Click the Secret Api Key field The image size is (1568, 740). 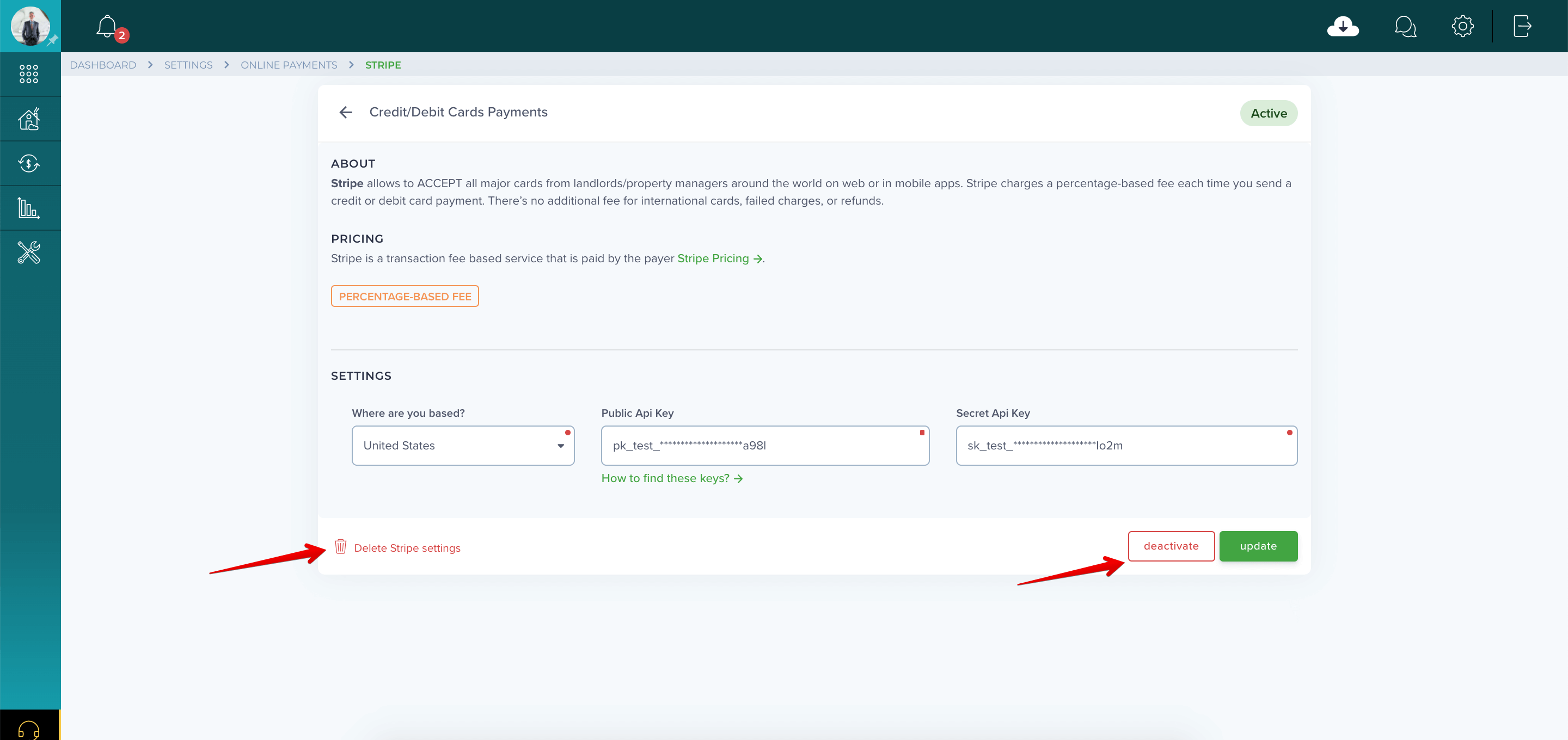(x=1126, y=446)
